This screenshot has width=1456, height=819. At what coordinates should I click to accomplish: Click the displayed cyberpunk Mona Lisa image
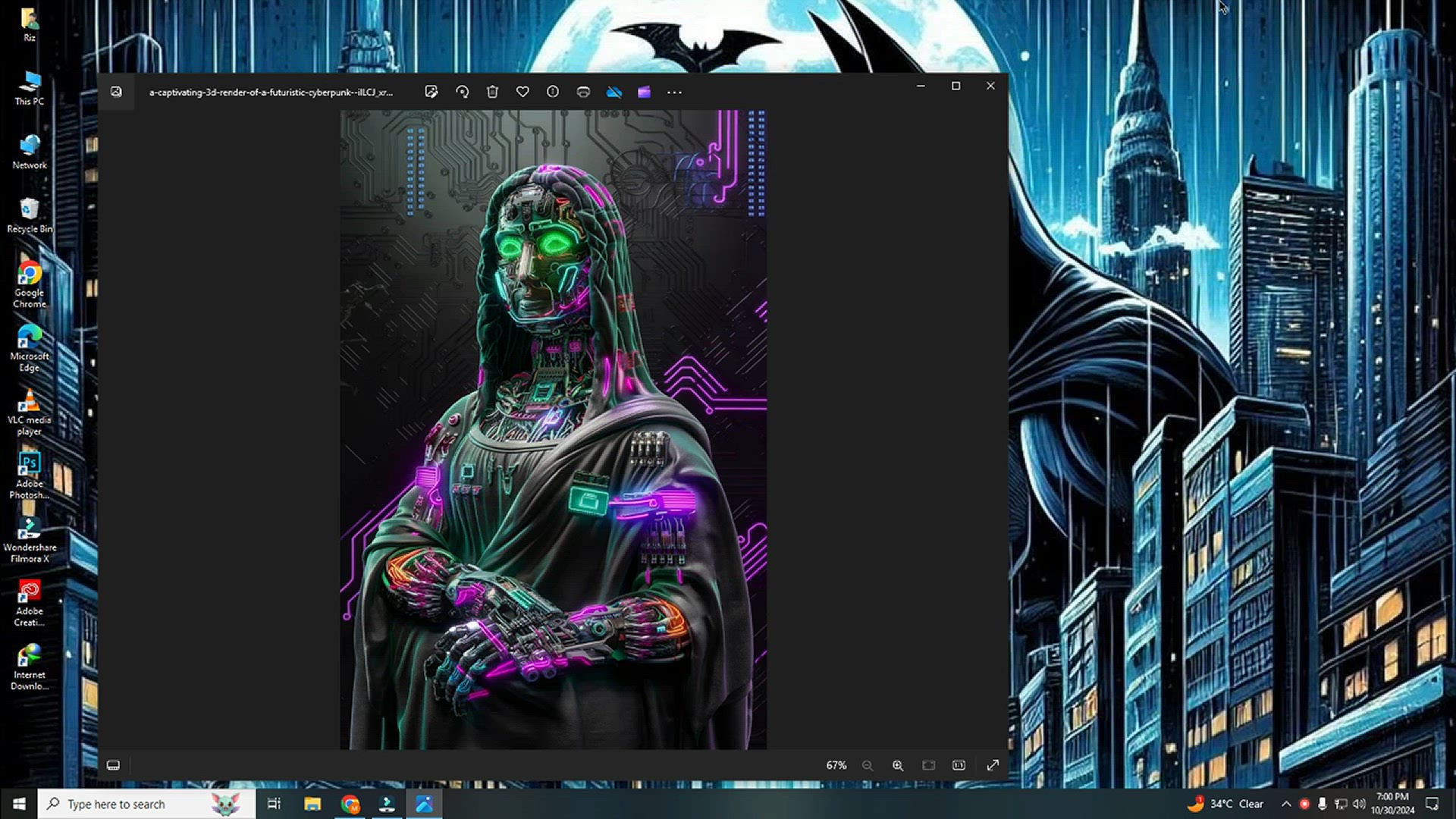[553, 429]
